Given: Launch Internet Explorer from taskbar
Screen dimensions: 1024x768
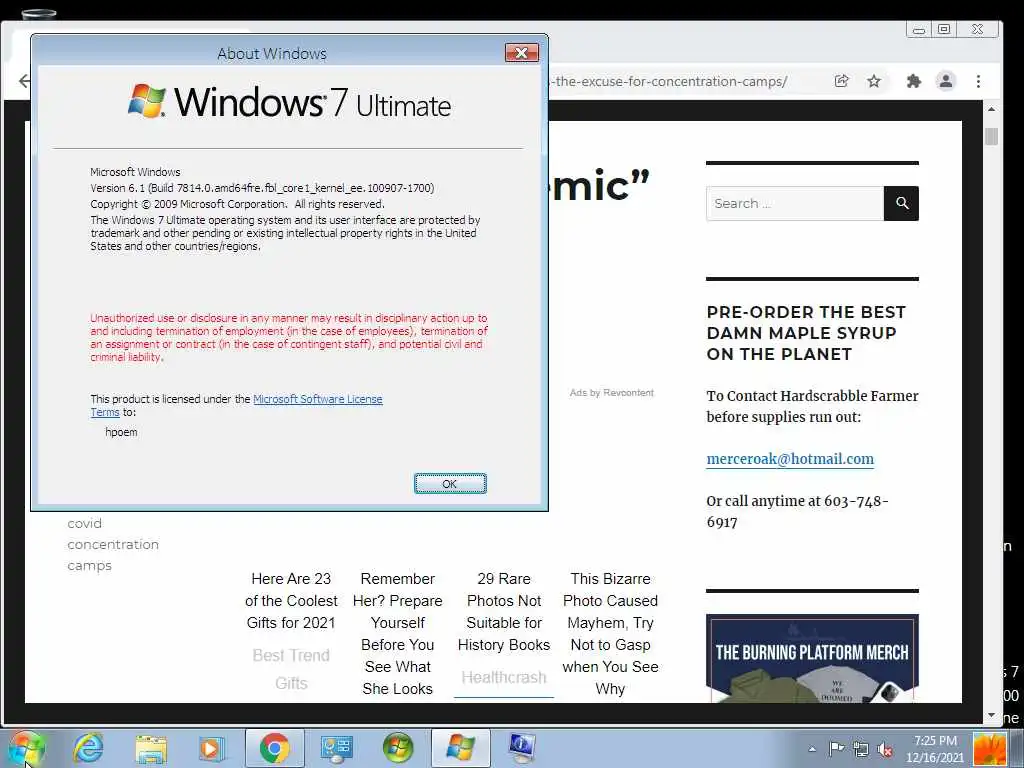Looking at the screenshot, I should pyautogui.click(x=88, y=748).
